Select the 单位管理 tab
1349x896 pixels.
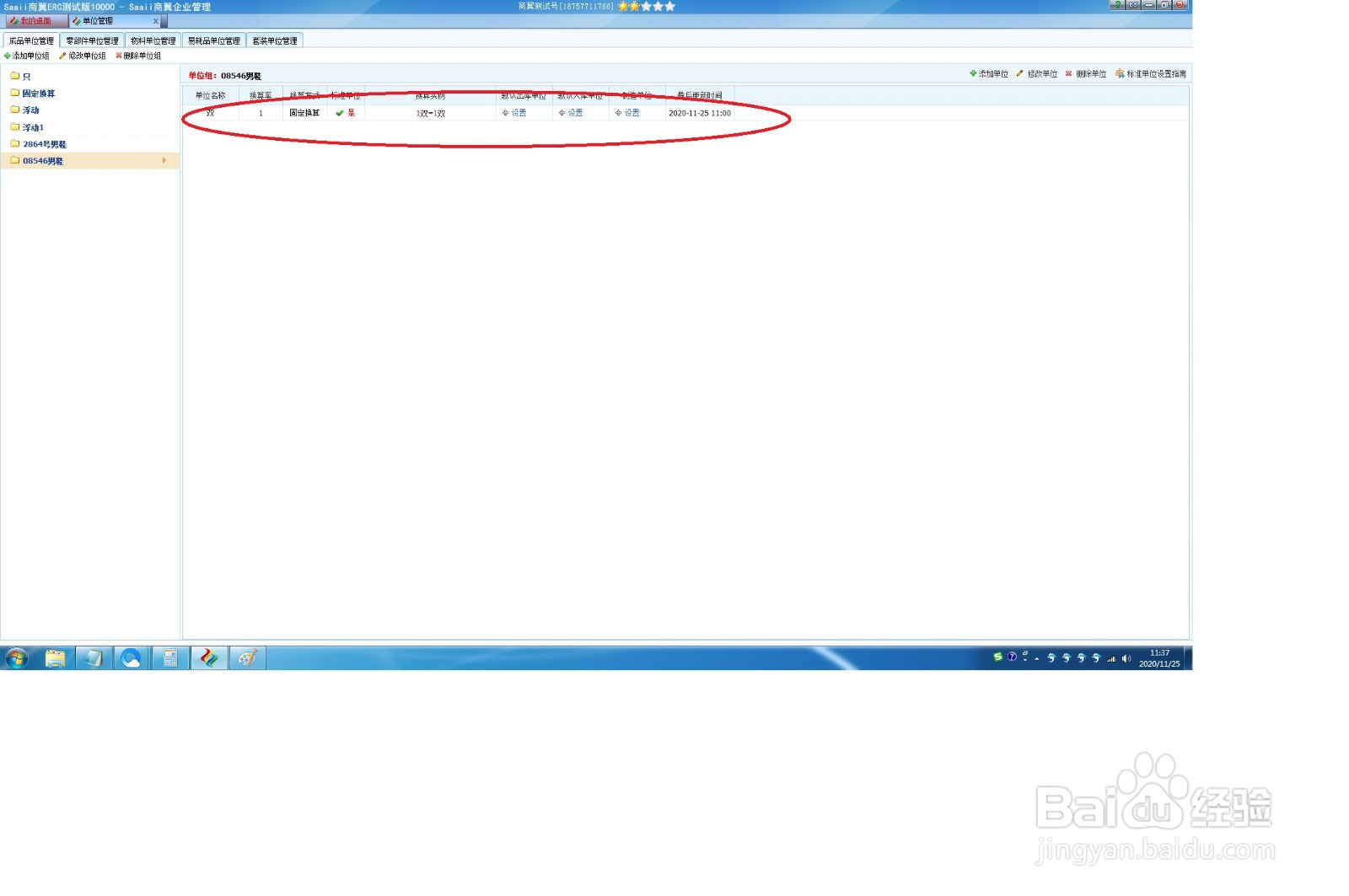[97, 21]
